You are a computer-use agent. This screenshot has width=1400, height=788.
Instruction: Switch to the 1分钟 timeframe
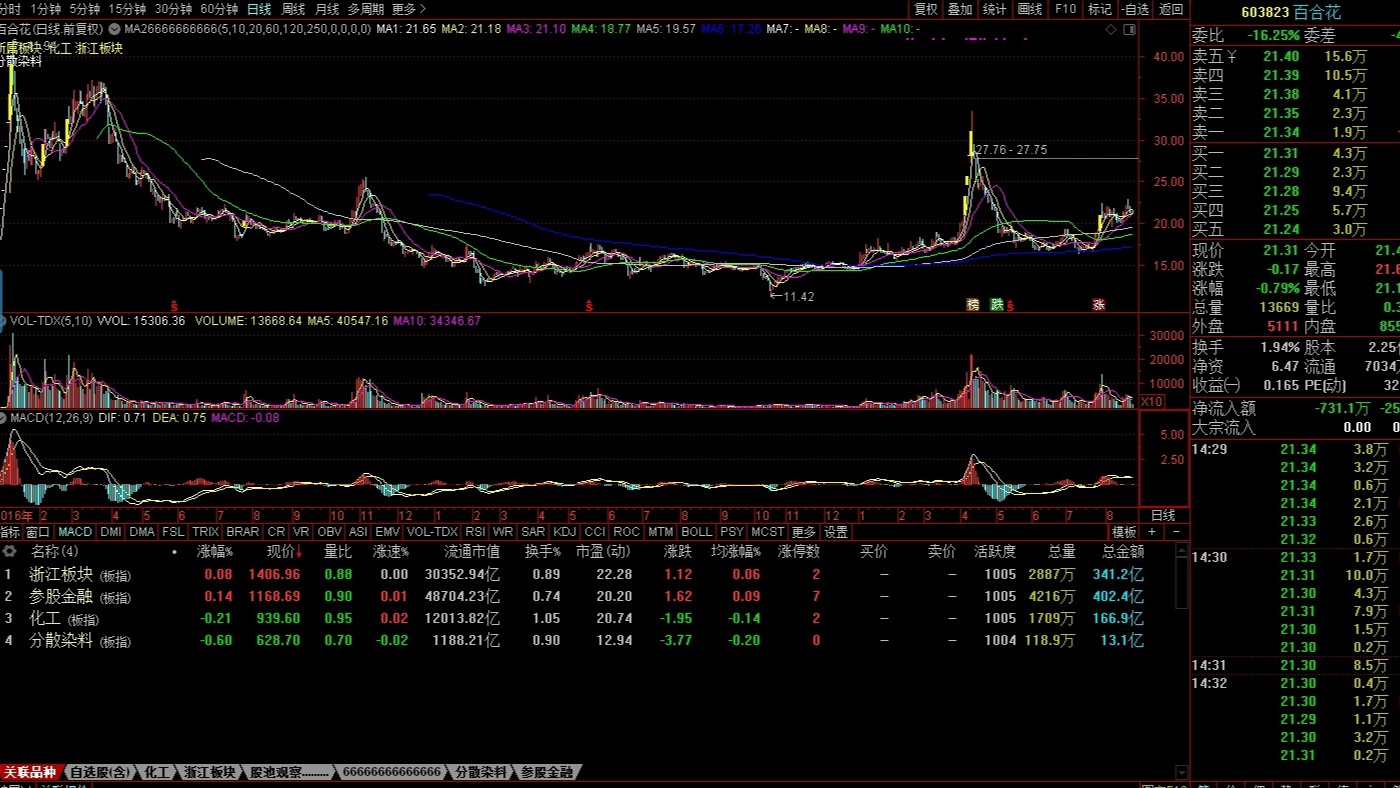point(46,9)
